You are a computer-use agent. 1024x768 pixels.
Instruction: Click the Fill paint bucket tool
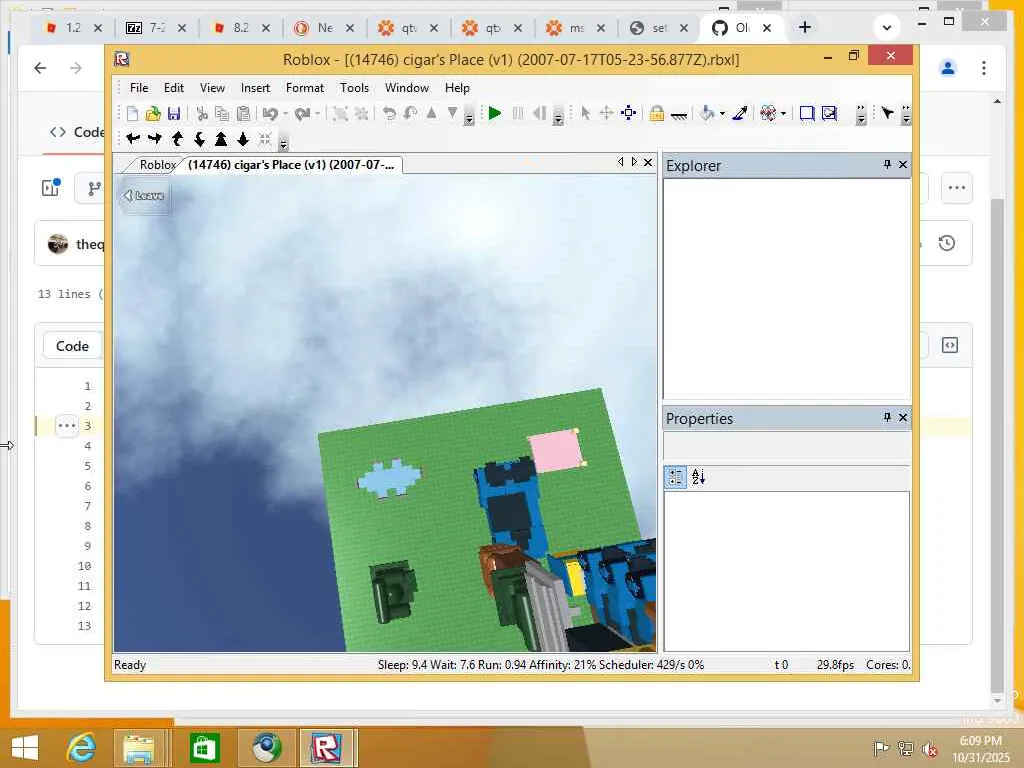706,114
